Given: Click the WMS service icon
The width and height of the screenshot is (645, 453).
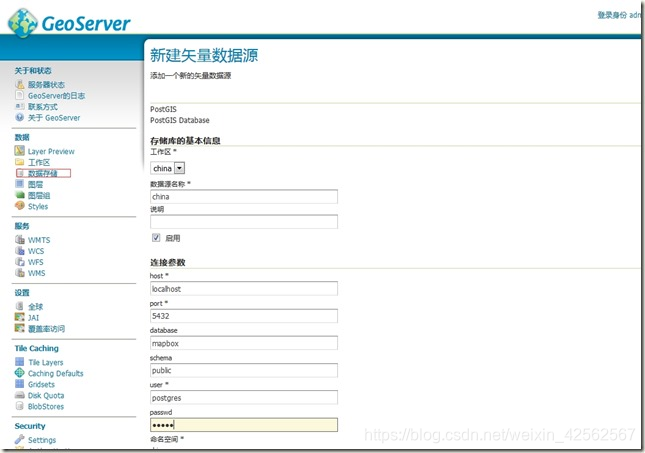Looking at the screenshot, I should pyautogui.click(x=19, y=272).
